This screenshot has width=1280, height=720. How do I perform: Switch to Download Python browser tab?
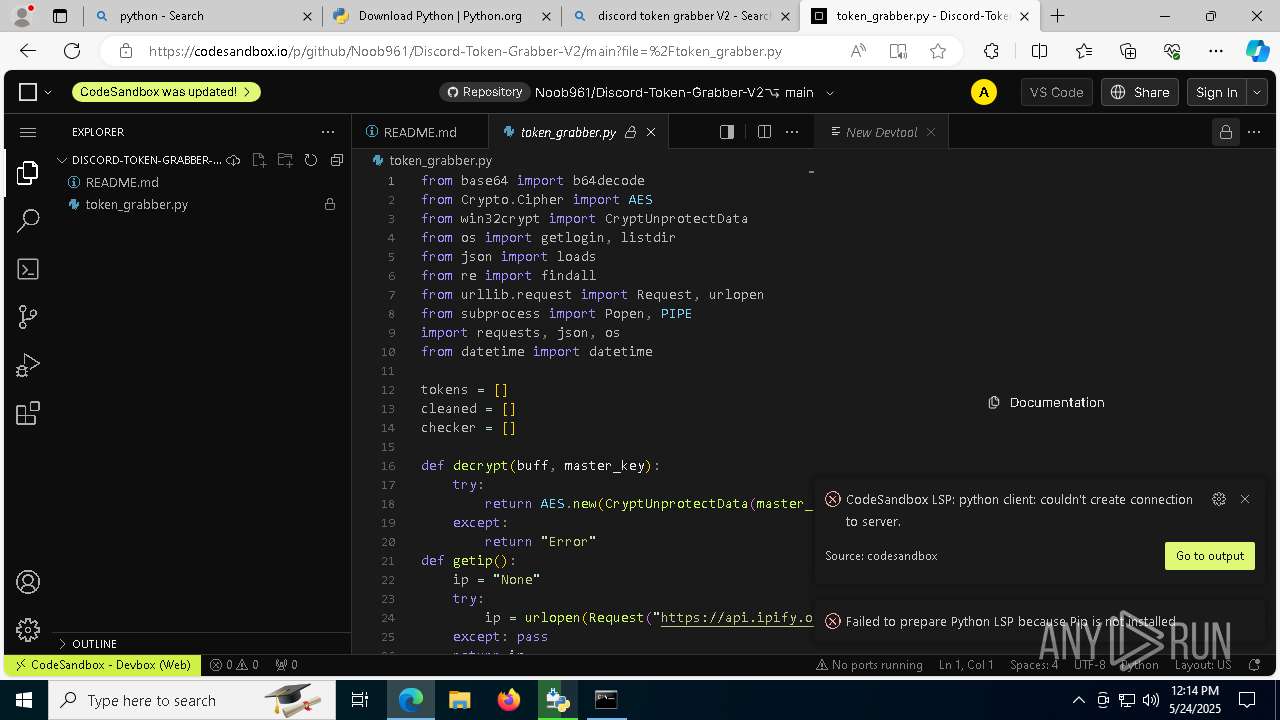[x=442, y=16]
